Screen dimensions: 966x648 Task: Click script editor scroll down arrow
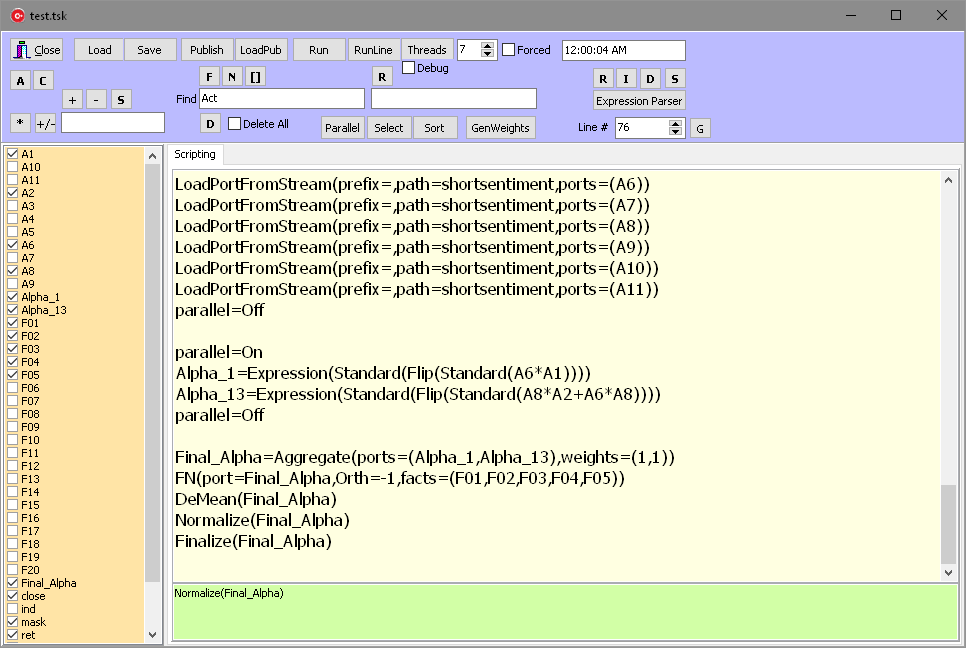coord(948,572)
